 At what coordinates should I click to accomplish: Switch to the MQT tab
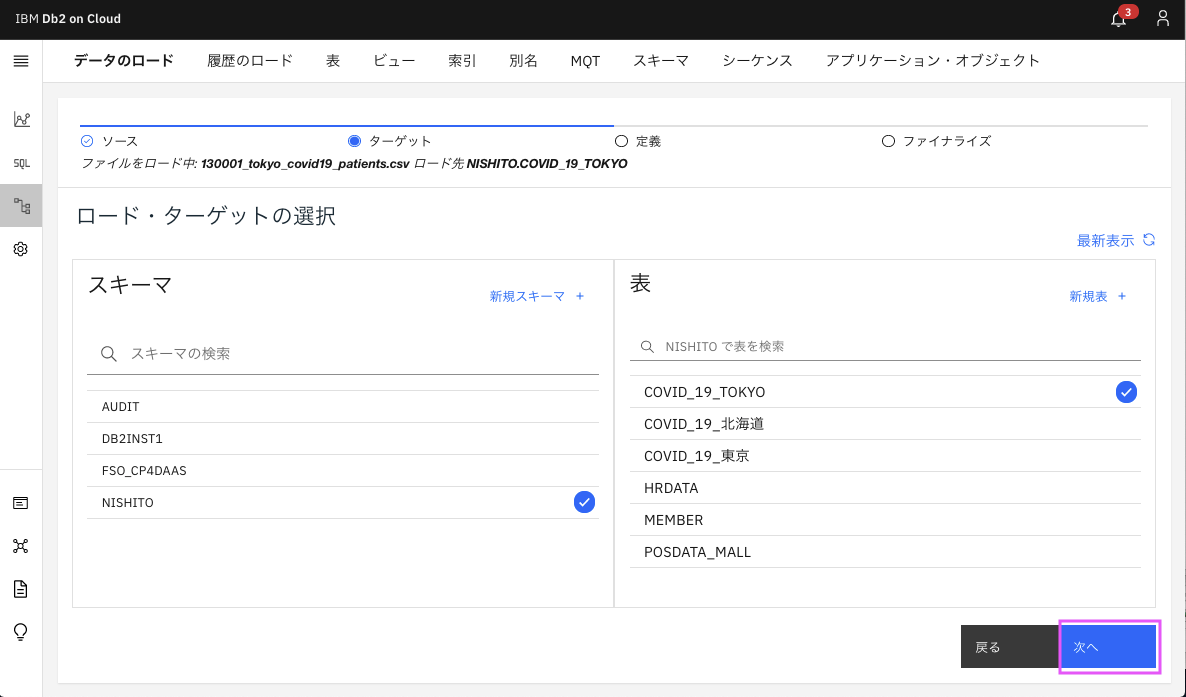pos(585,61)
